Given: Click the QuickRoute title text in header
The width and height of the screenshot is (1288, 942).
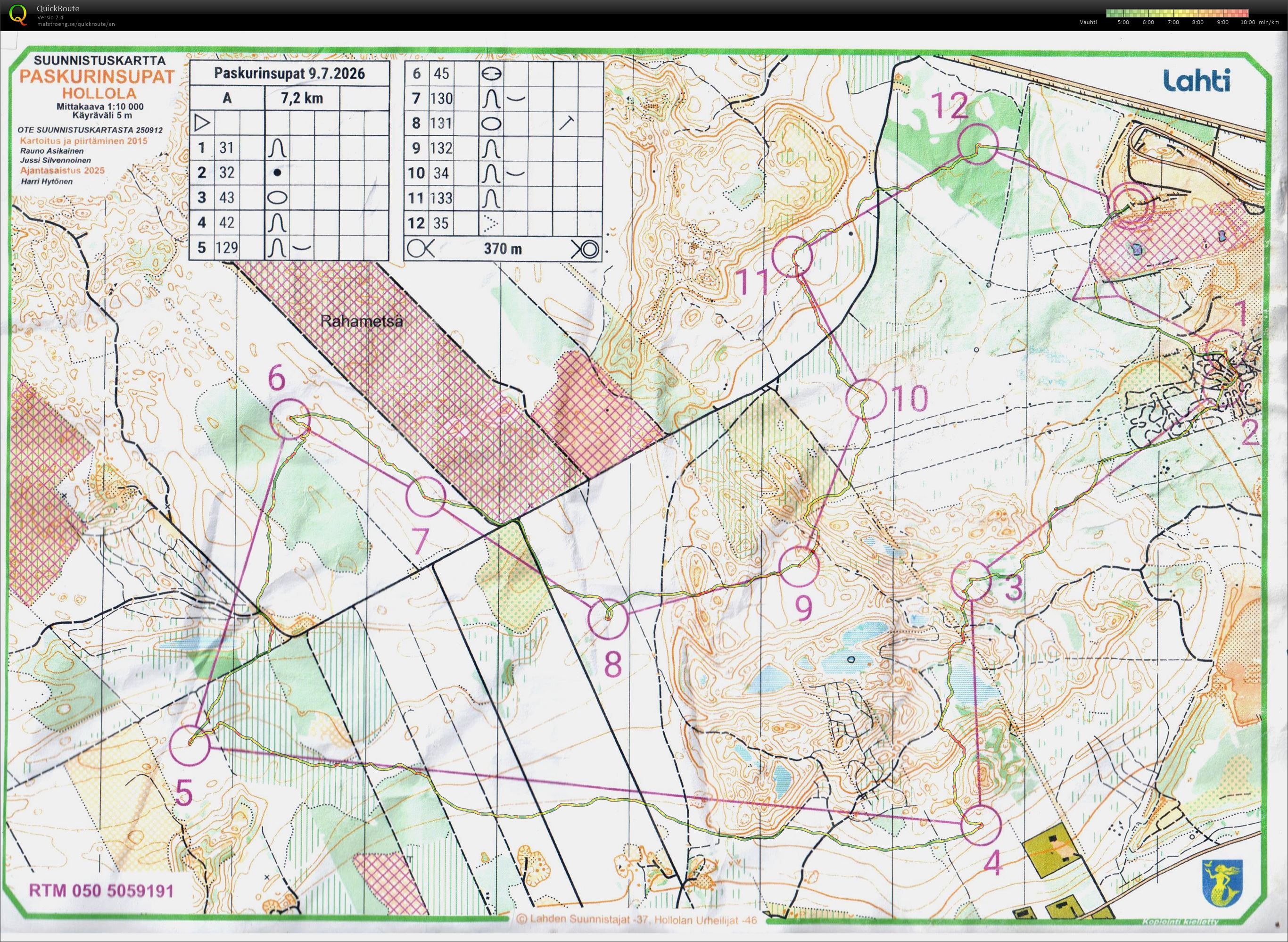Looking at the screenshot, I should point(58,8).
